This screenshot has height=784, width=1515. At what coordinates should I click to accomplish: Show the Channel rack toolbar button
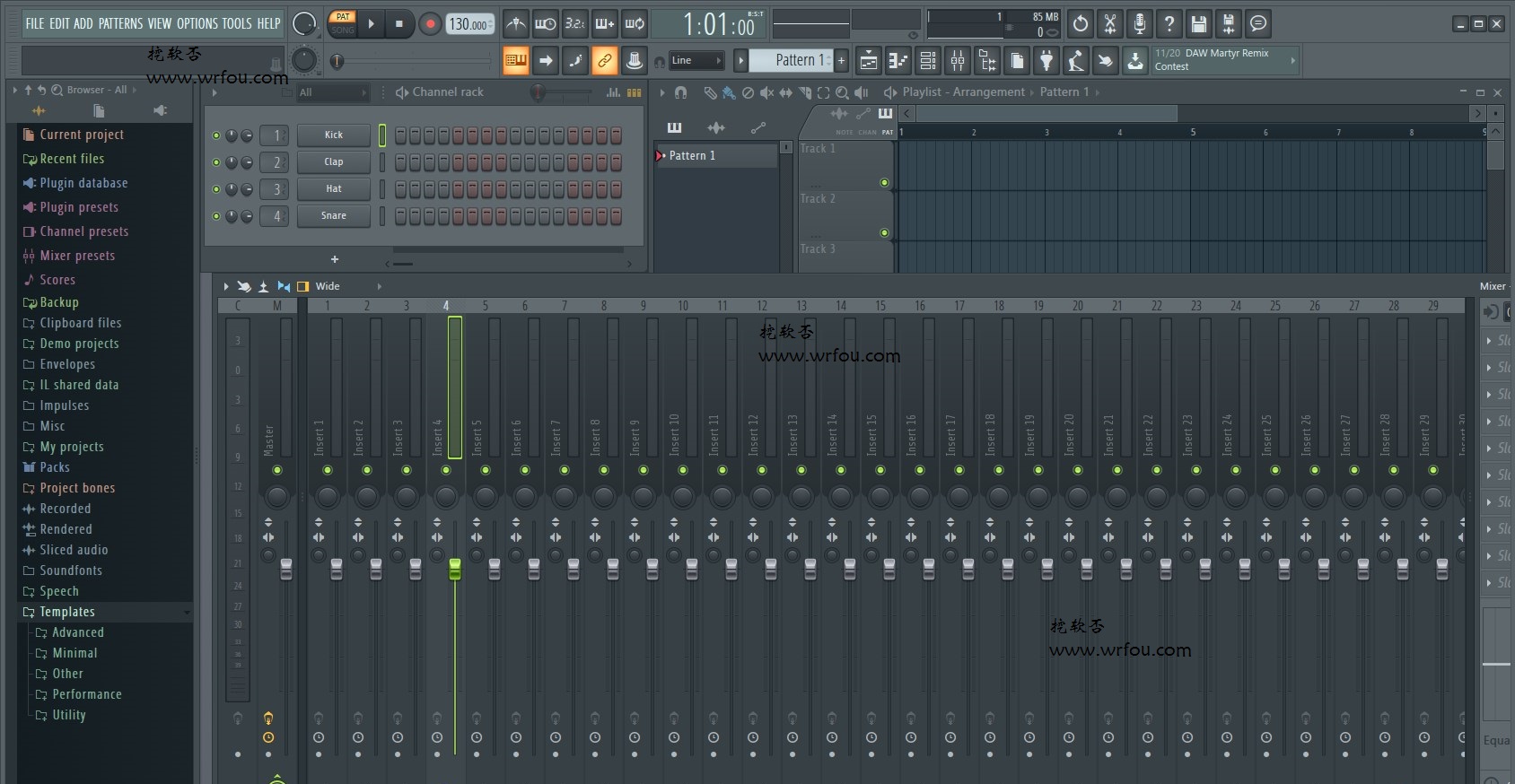coord(928,61)
